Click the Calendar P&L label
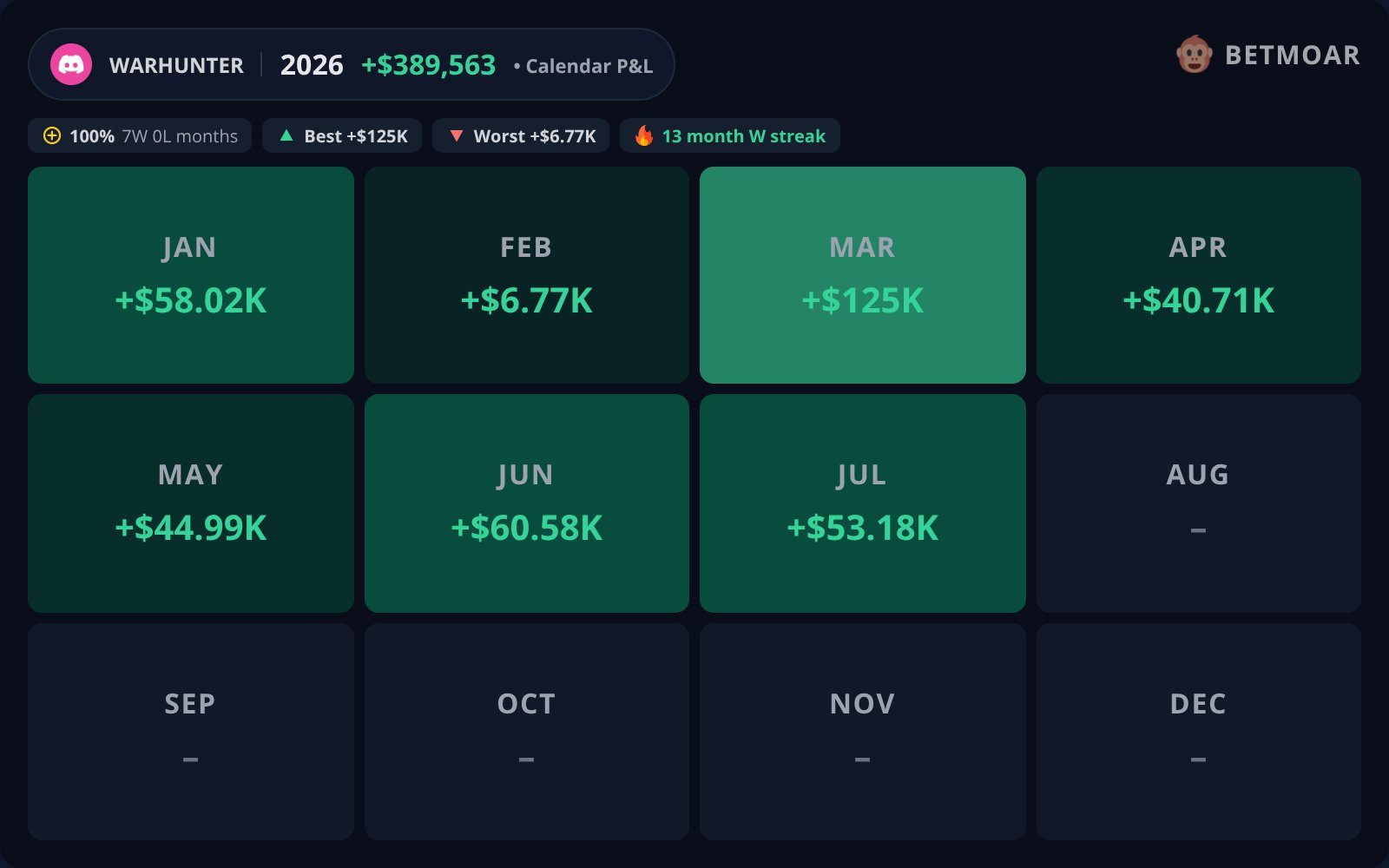Viewport: 1389px width, 868px height. (x=589, y=66)
